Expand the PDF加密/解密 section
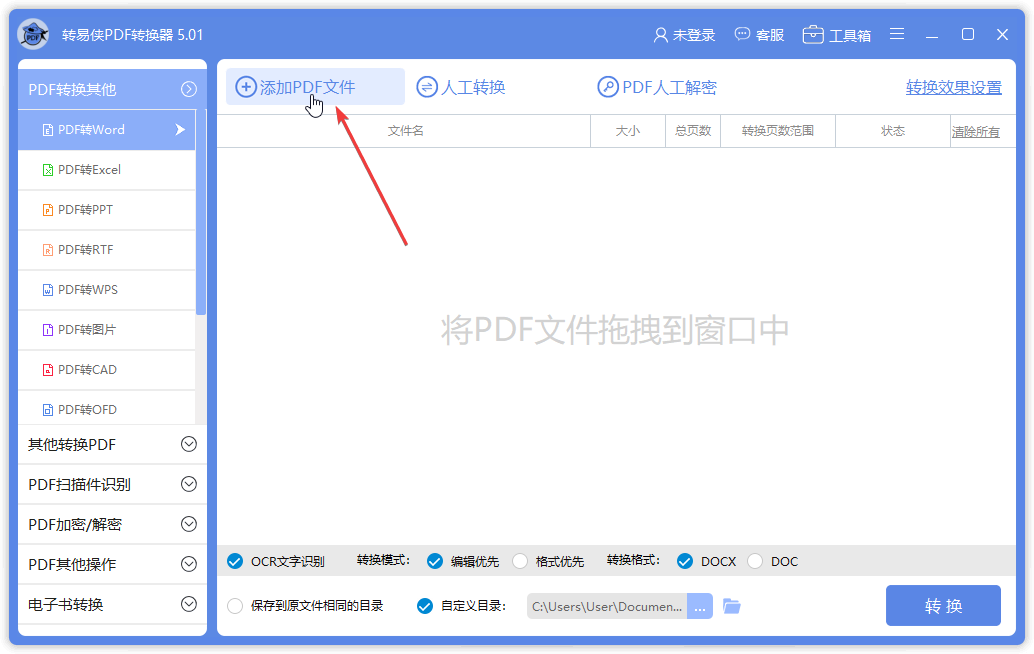The width and height of the screenshot is (1034, 654). (188, 524)
